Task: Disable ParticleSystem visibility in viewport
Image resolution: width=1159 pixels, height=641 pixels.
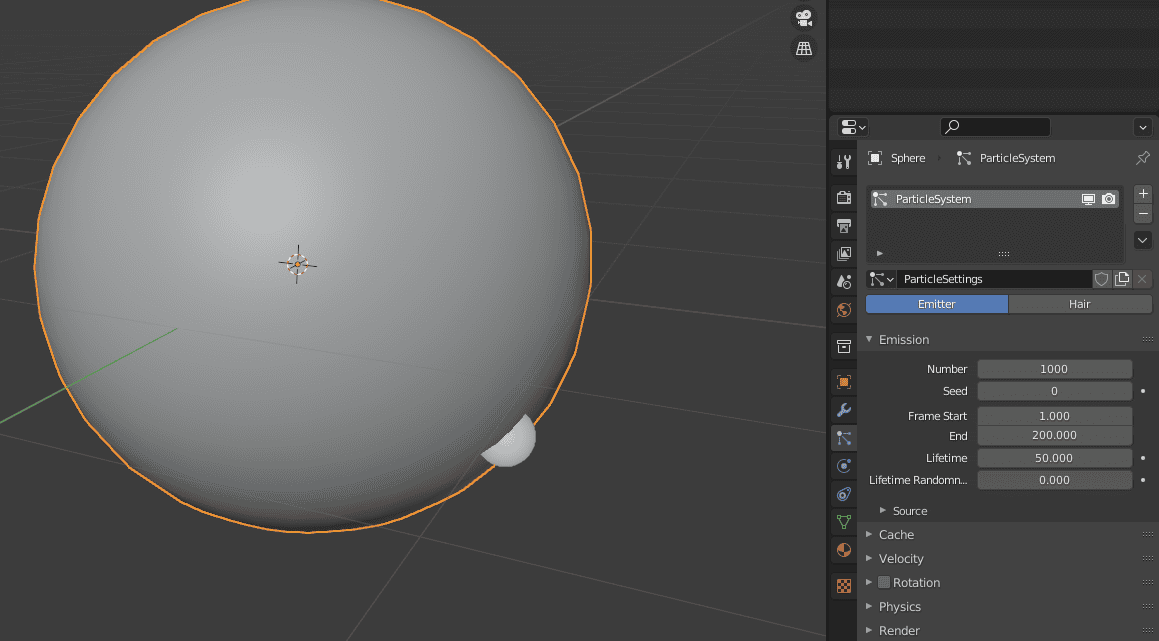Action: 1088,198
